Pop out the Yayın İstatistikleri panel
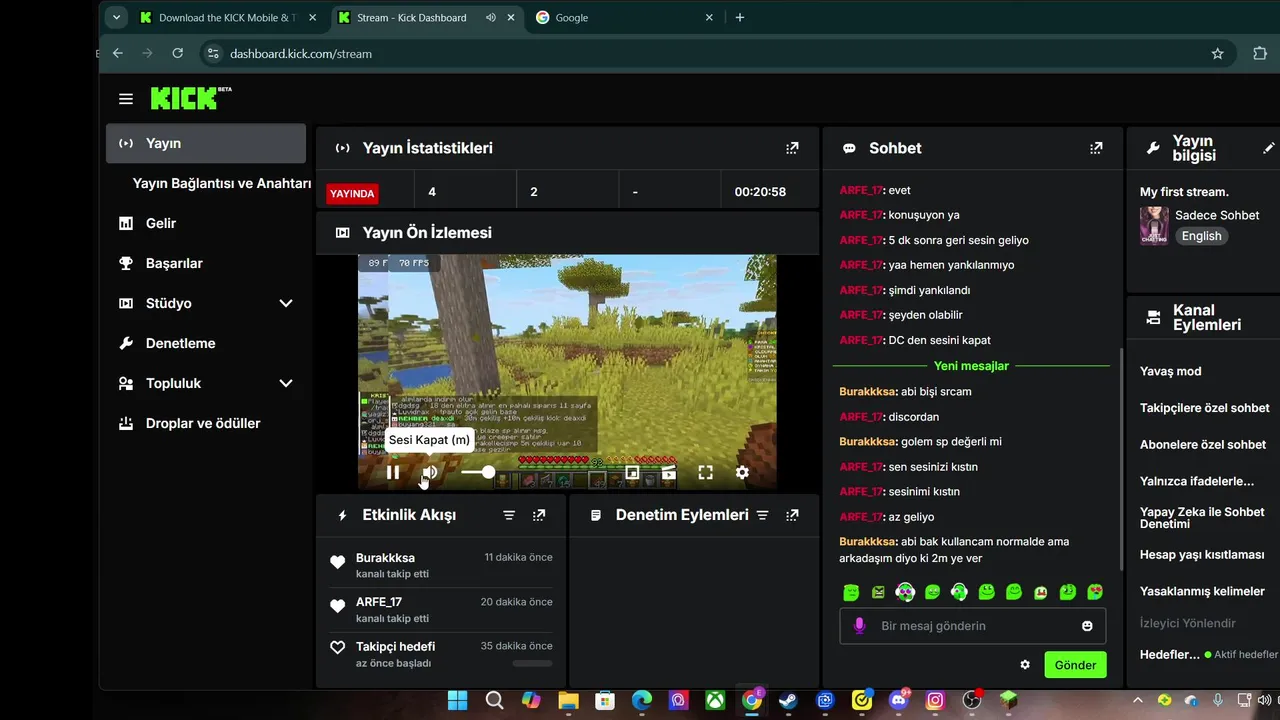 [x=792, y=148]
